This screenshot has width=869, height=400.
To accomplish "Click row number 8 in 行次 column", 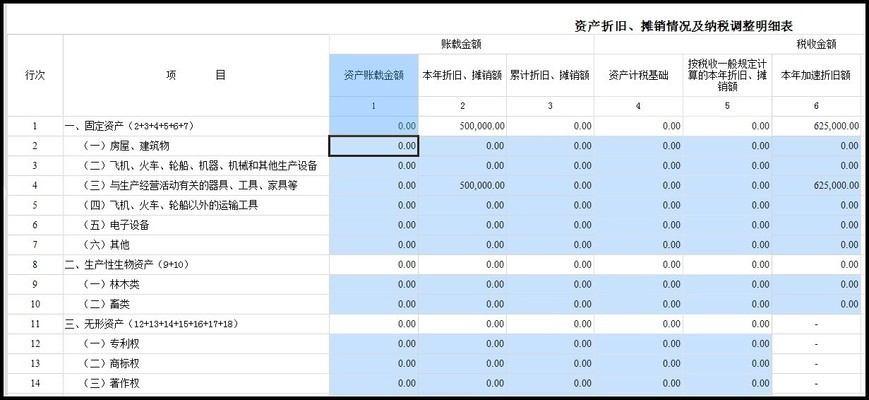I will [35, 265].
